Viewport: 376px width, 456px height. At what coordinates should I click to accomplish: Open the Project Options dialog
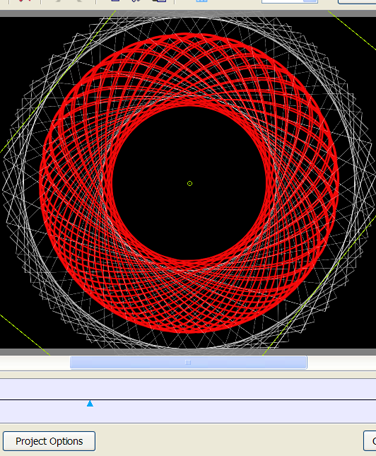49,441
